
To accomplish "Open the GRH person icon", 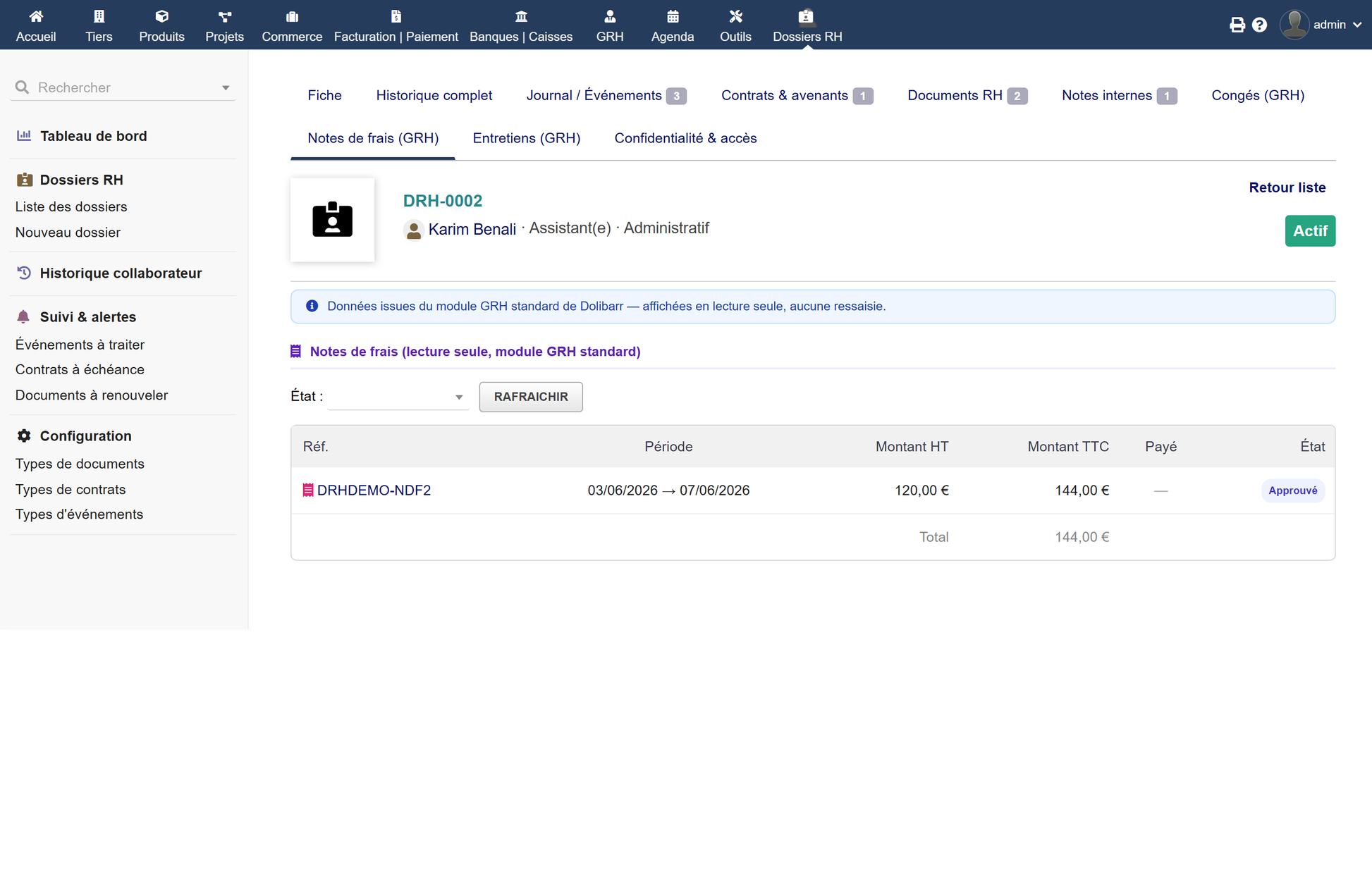I will coord(610,16).
